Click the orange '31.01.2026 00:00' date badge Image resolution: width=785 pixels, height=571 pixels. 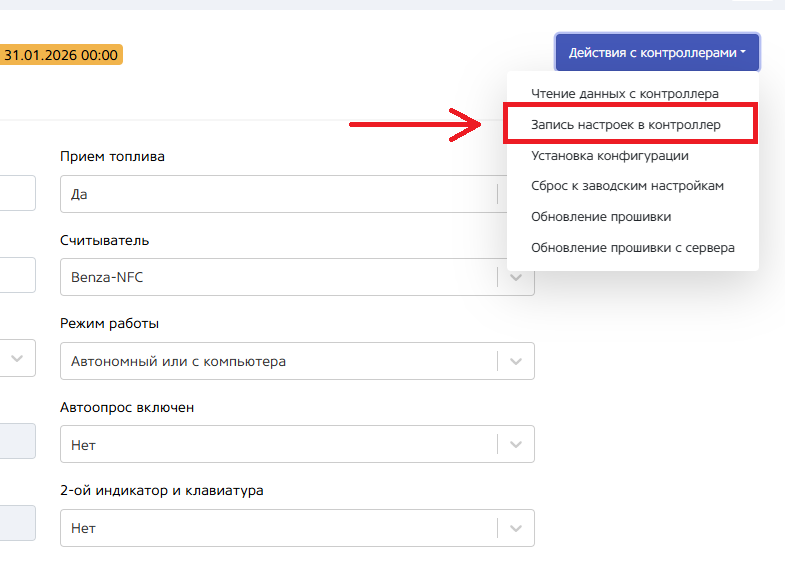click(60, 55)
